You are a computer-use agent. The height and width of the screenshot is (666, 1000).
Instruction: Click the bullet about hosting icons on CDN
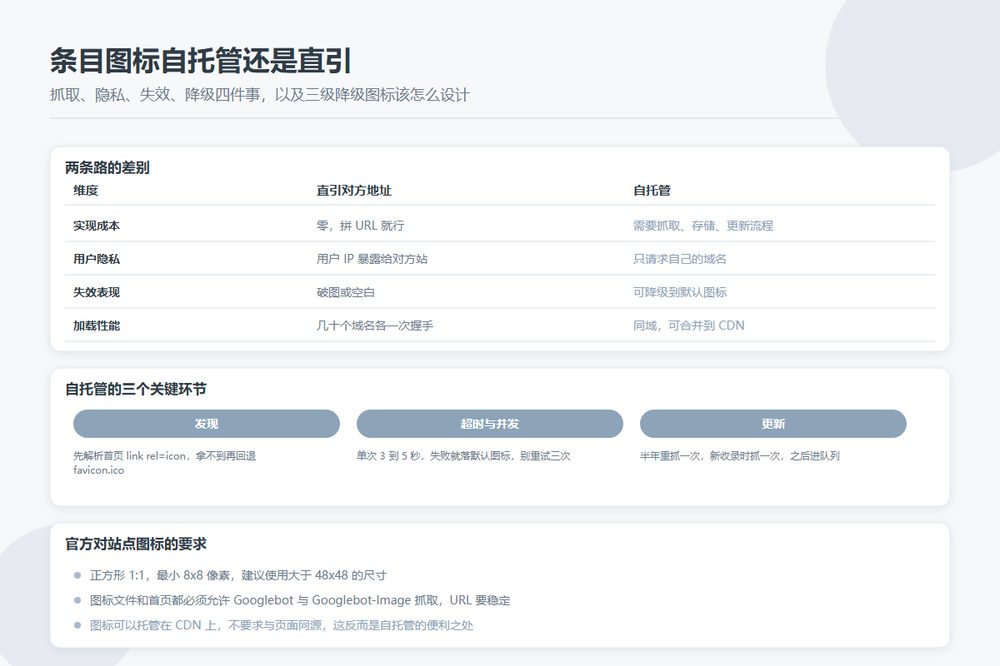click(x=281, y=625)
